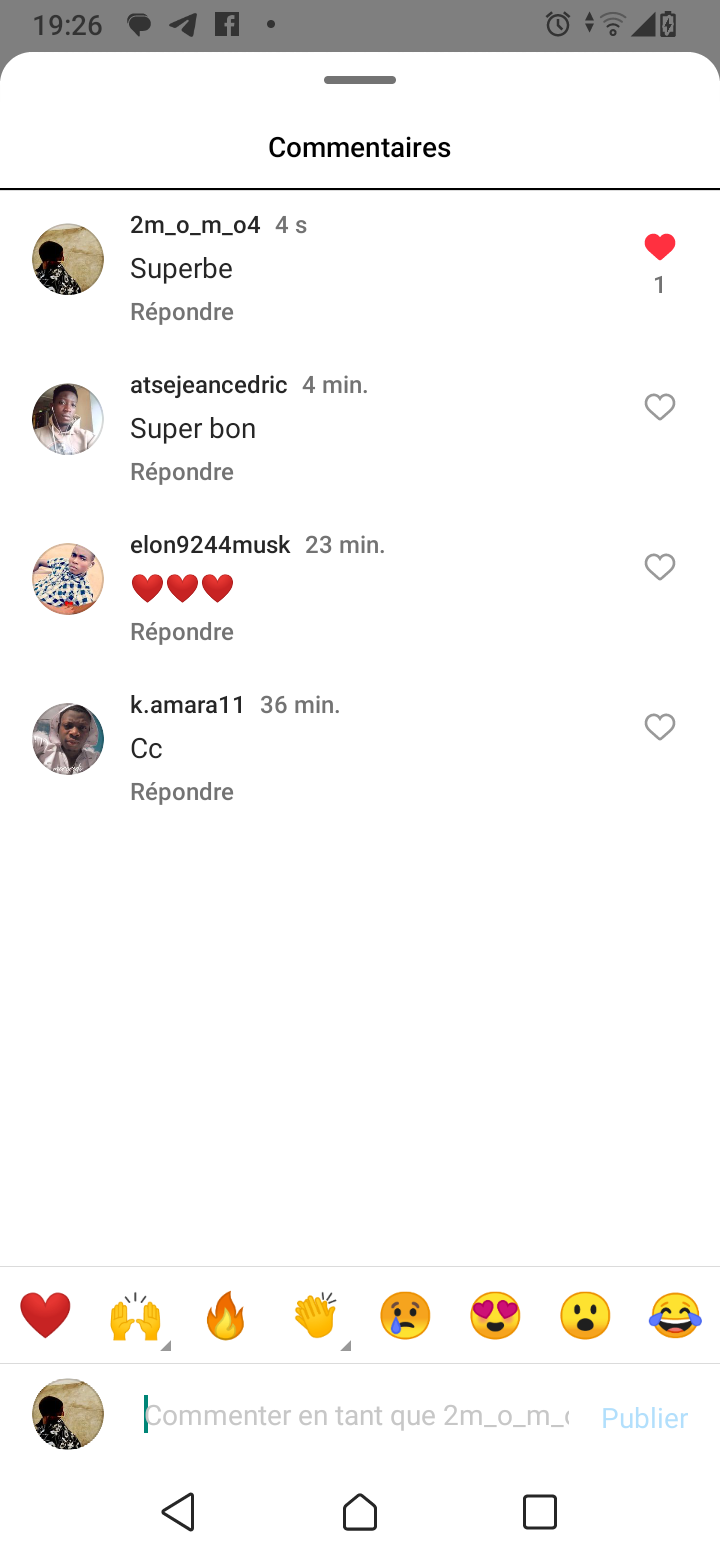
Task: Unlike the "Superbe" comment
Action: pos(659,247)
